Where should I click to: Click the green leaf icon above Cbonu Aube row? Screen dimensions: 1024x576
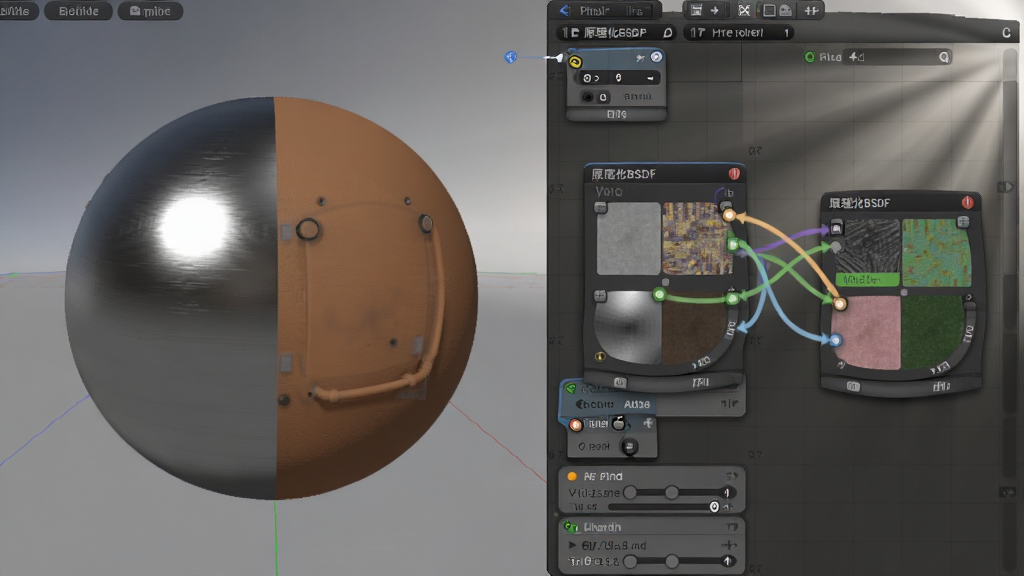tap(570, 389)
